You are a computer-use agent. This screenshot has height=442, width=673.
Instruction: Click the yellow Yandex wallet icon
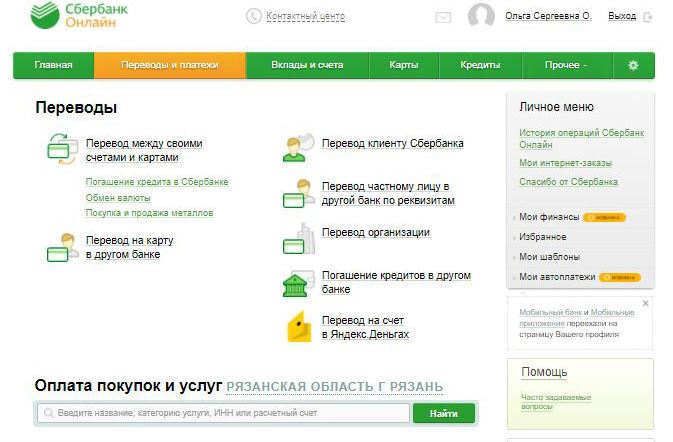299,327
